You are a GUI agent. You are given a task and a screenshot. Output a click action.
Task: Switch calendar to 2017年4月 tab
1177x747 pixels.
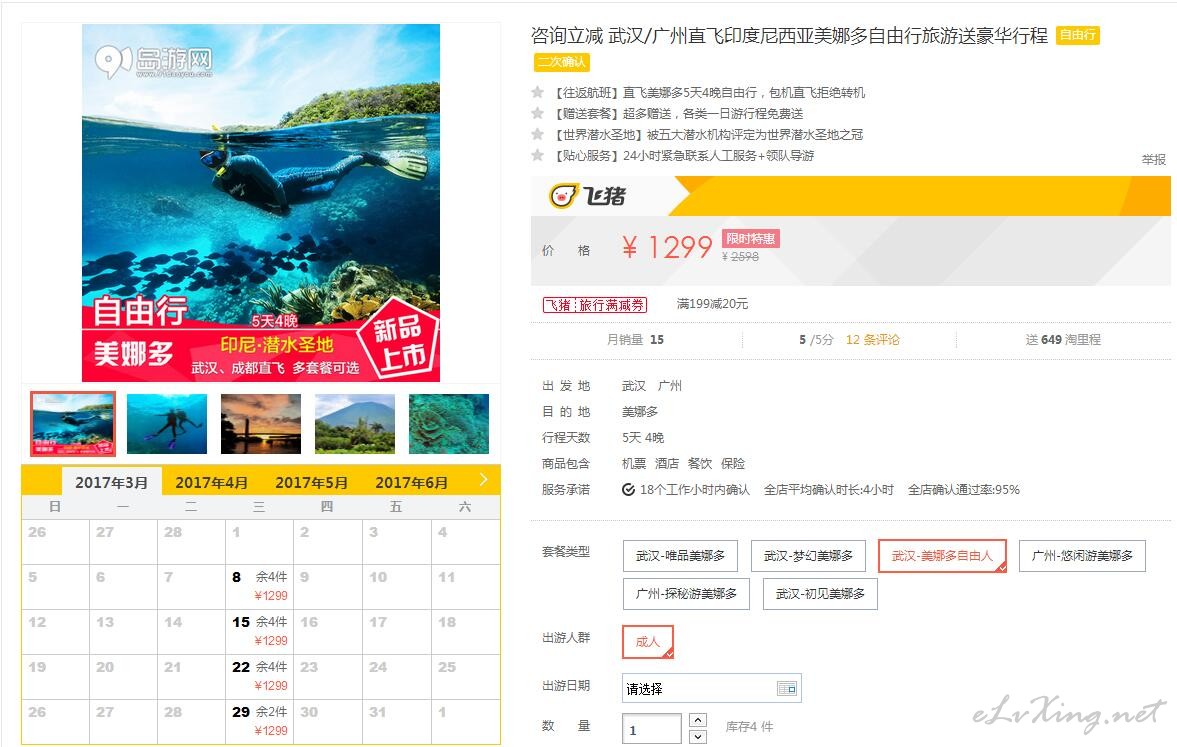(x=211, y=483)
